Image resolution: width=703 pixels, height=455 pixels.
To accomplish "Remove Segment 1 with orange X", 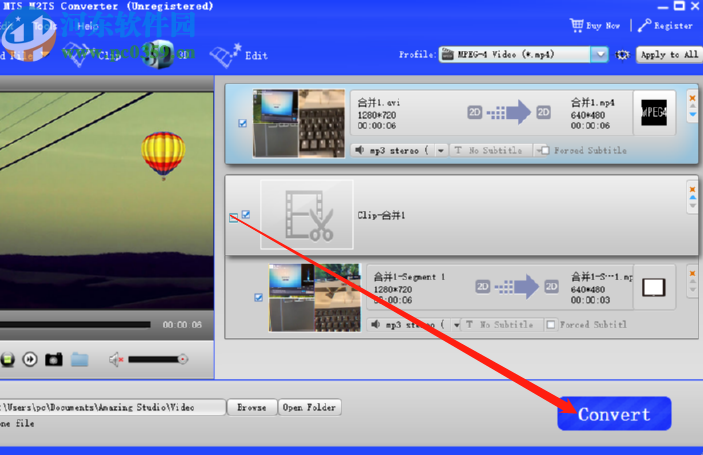I will 692,273.
